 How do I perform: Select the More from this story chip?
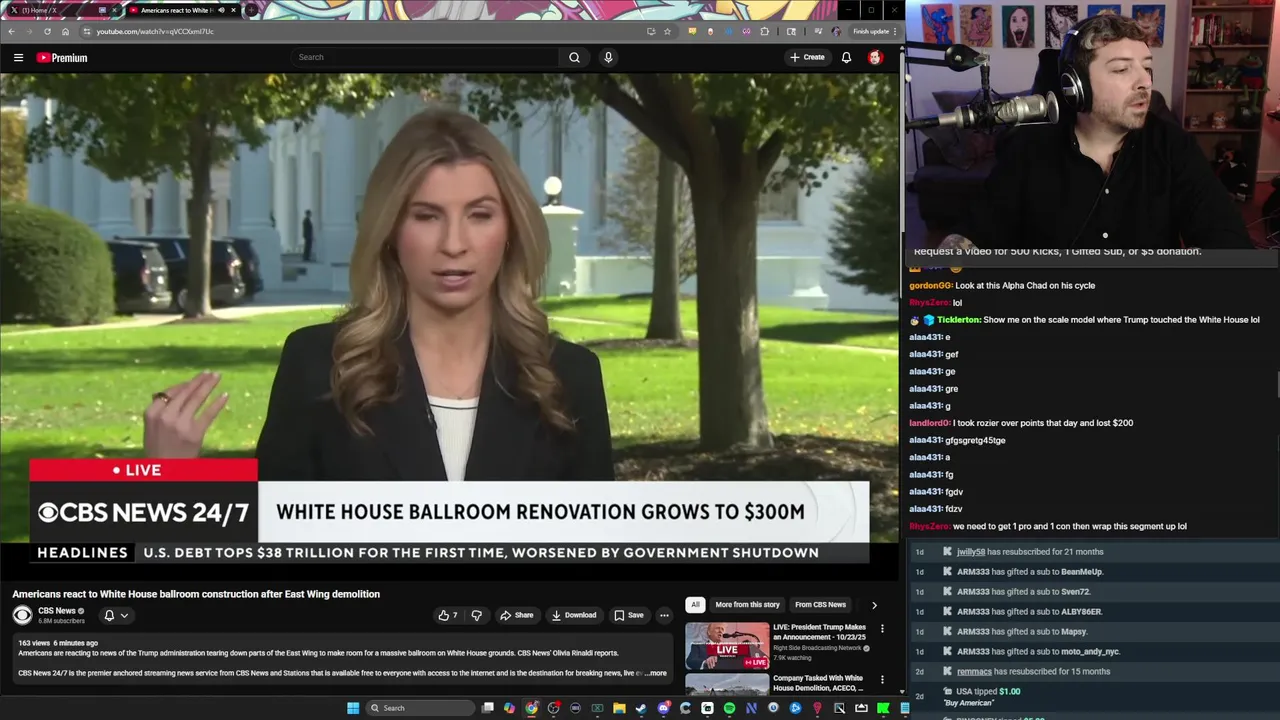[x=747, y=604]
